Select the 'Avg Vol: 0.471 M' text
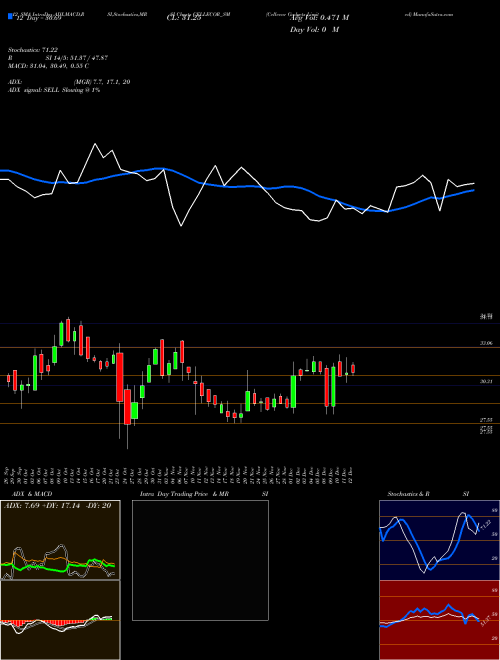The image size is (500, 660). [319, 17]
